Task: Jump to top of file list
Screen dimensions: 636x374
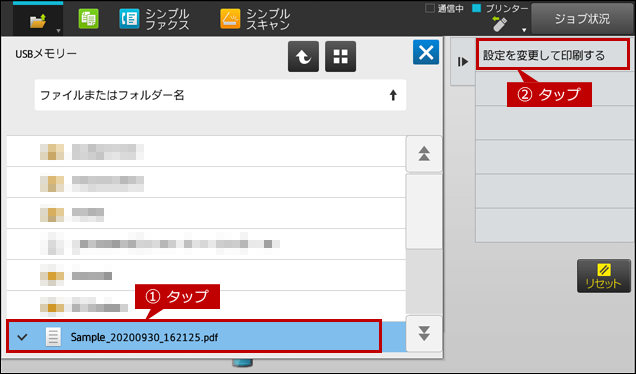Action: tap(424, 154)
